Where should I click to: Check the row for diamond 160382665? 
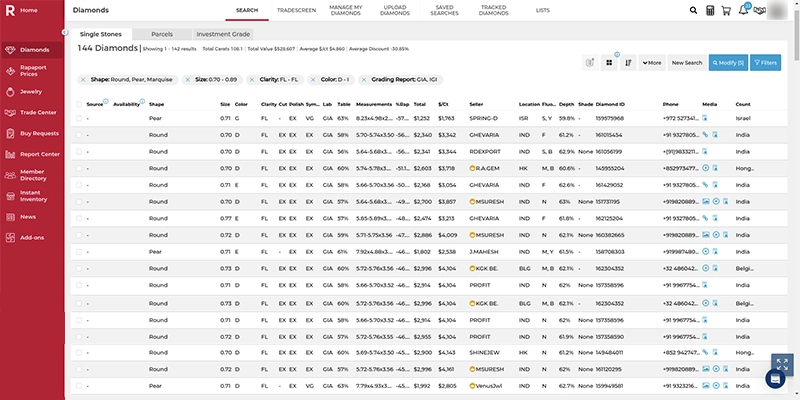(79, 235)
